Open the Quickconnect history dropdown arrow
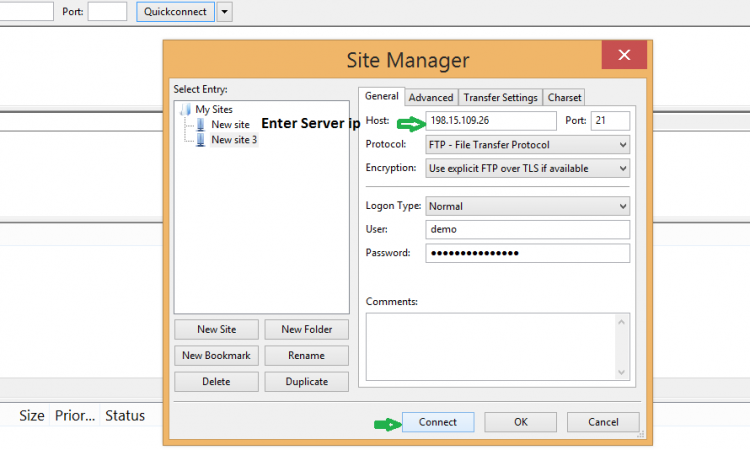750x450 pixels. click(x=224, y=11)
